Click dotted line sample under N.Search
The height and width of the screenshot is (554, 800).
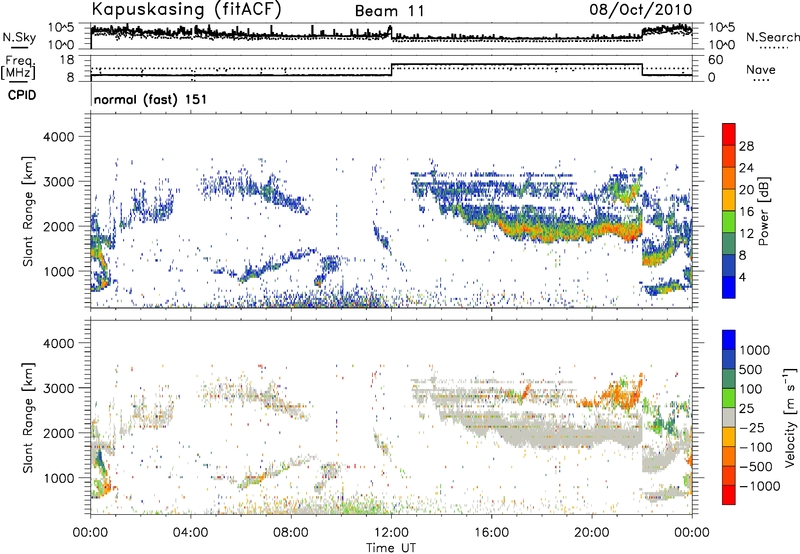coord(774,48)
